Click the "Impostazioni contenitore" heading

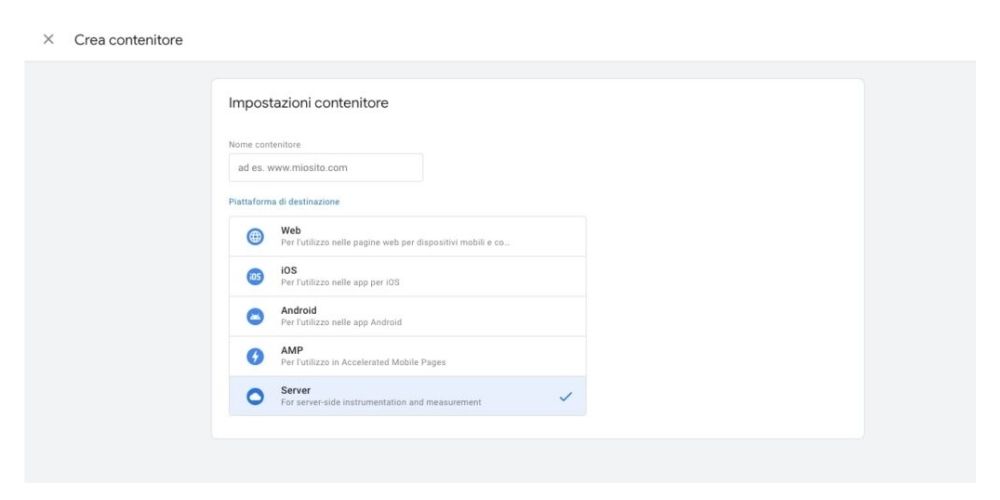coord(309,103)
